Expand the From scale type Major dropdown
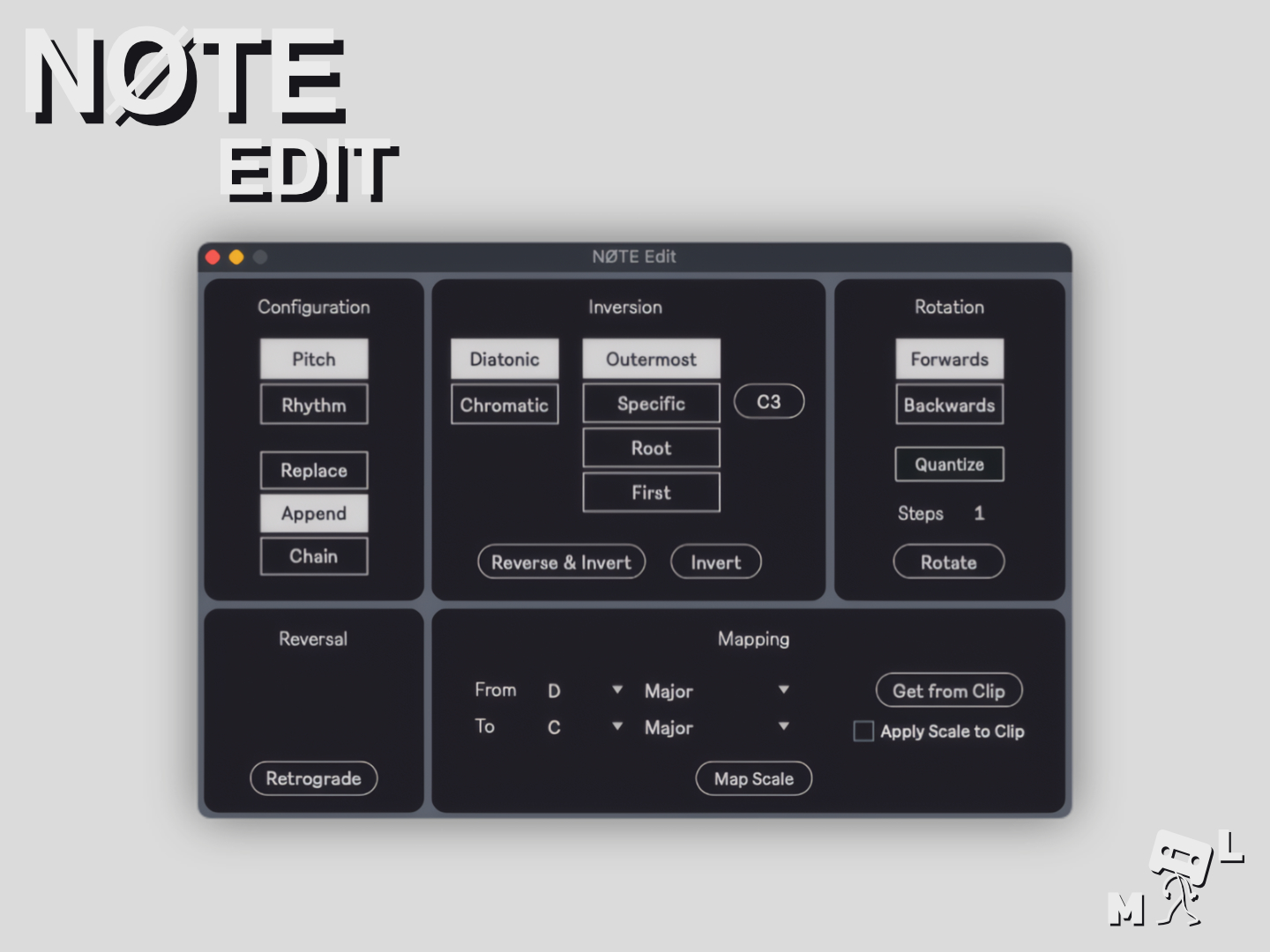 click(x=716, y=690)
